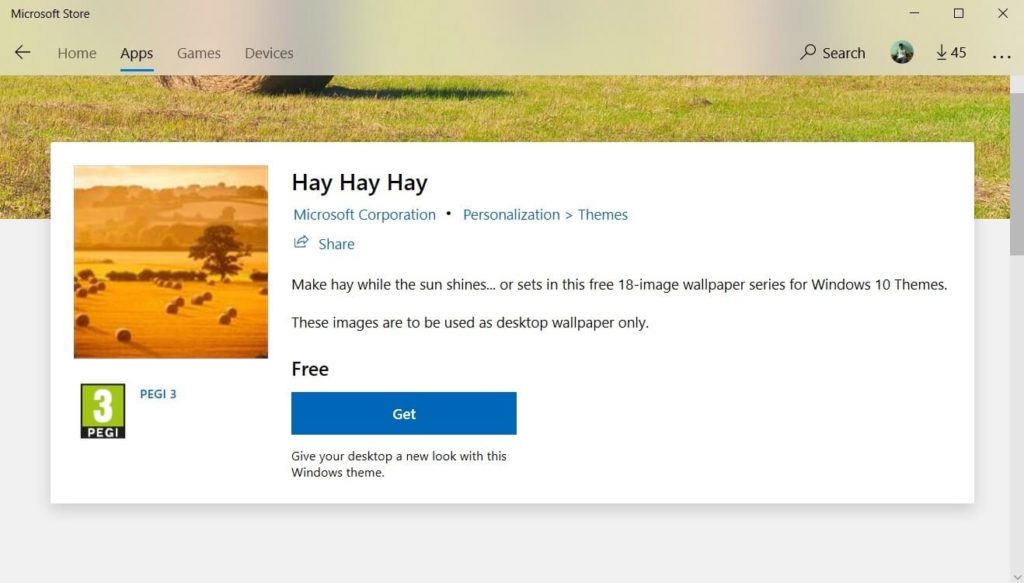Select the Apps tab
Image resolution: width=1024 pixels, height=583 pixels.
tap(136, 53)
